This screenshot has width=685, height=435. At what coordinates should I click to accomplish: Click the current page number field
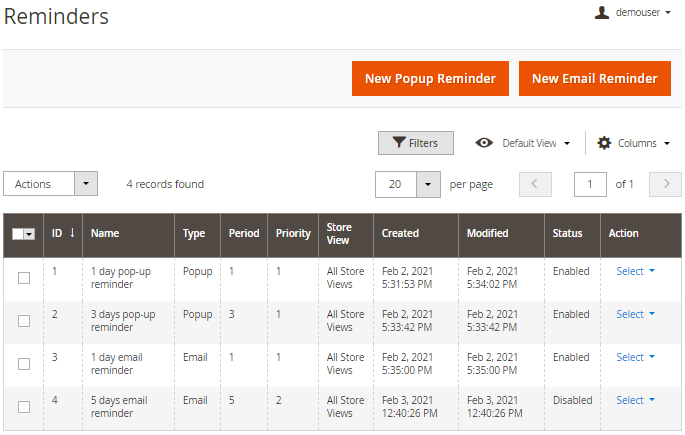[x=590, y=184]
